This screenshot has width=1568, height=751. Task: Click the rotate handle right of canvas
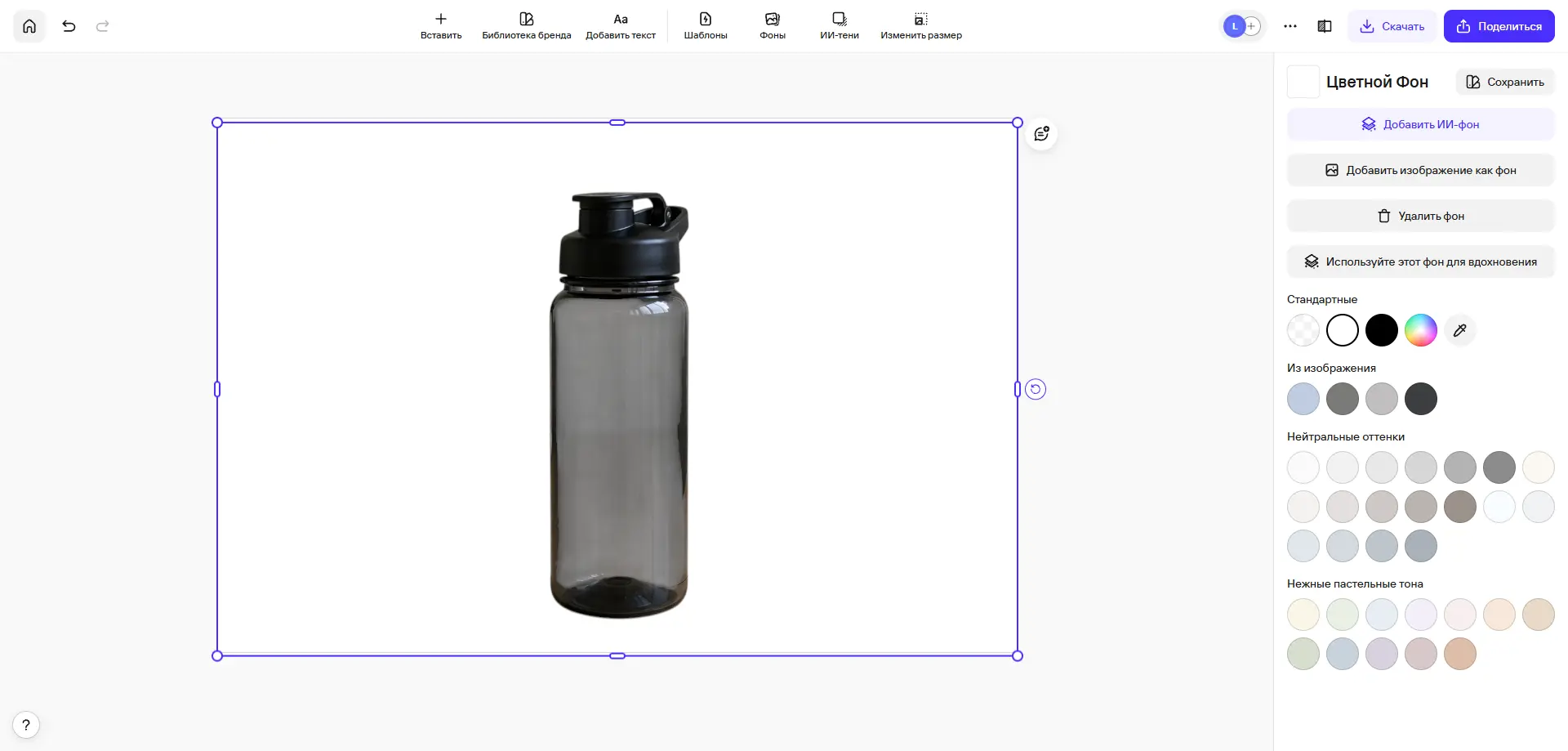[x=1036, y=389]
